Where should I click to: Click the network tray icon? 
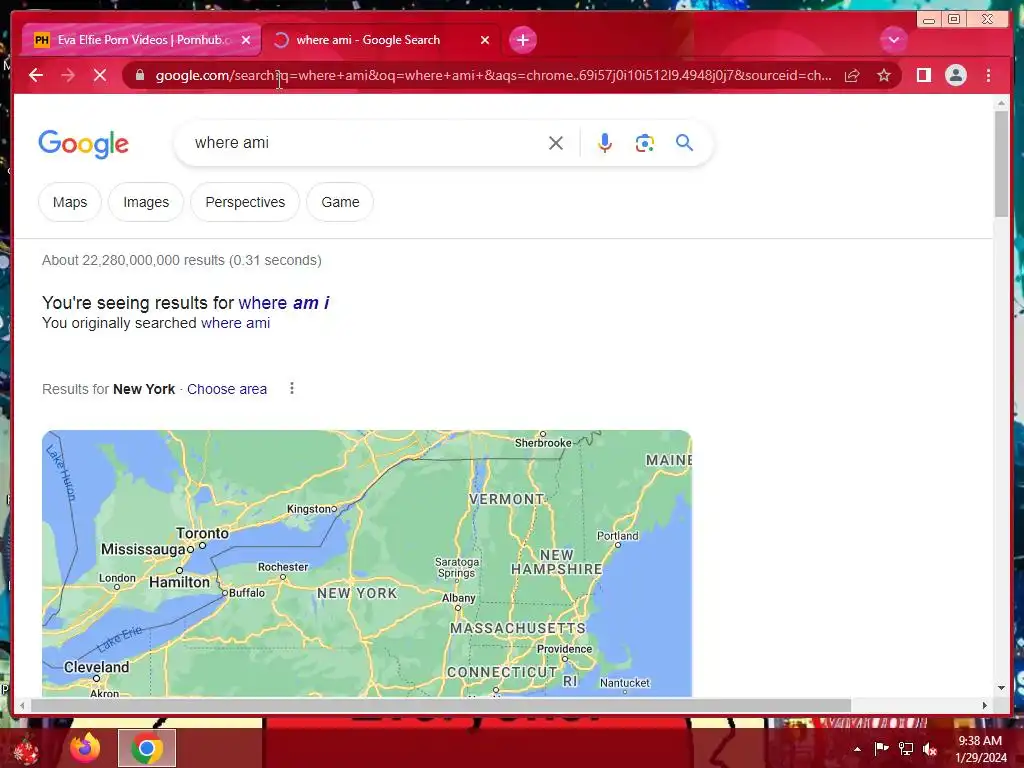click(906, 748)
